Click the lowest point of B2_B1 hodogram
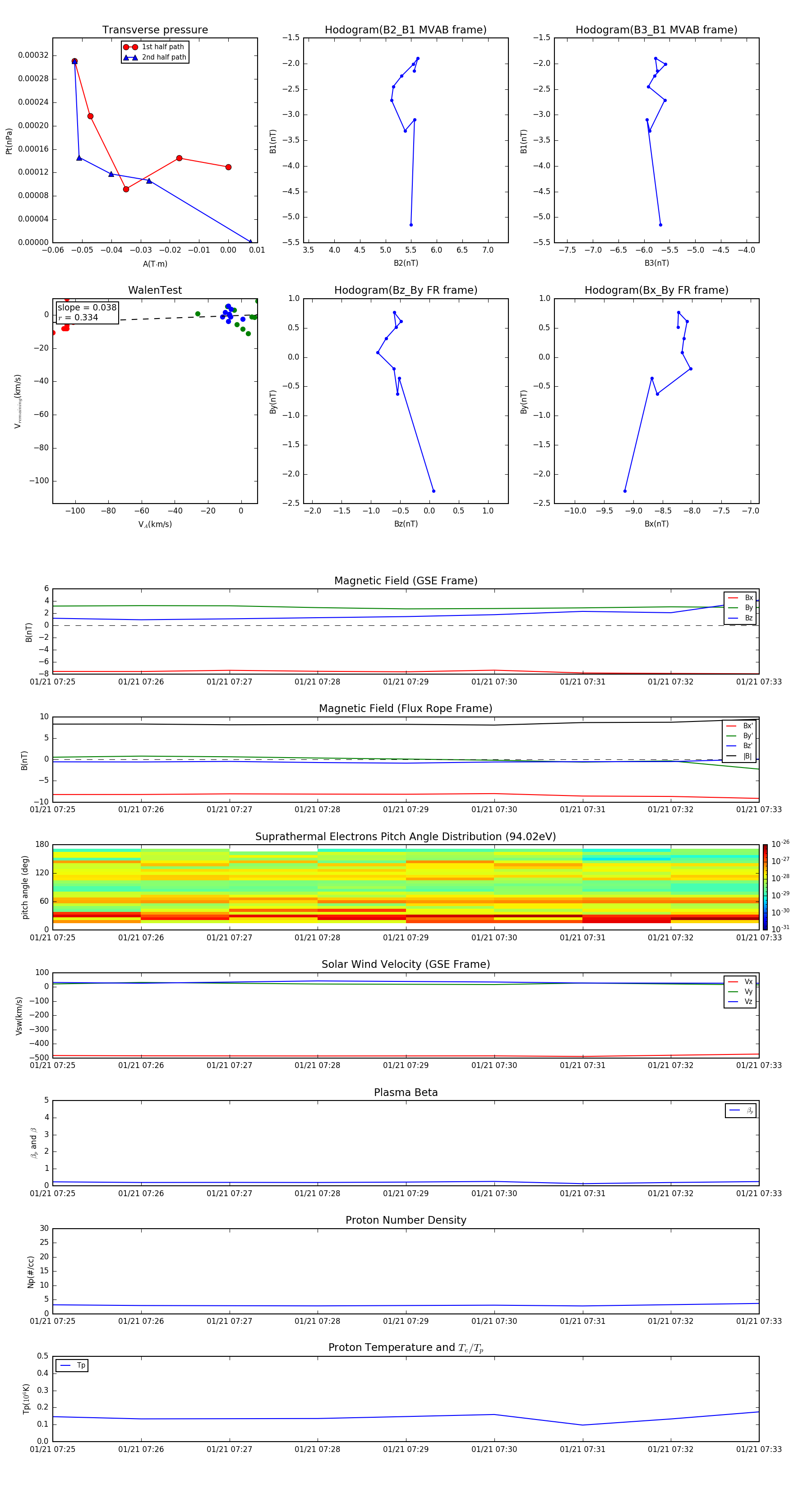The image size is (812, 1489). [x=411, y=225]
